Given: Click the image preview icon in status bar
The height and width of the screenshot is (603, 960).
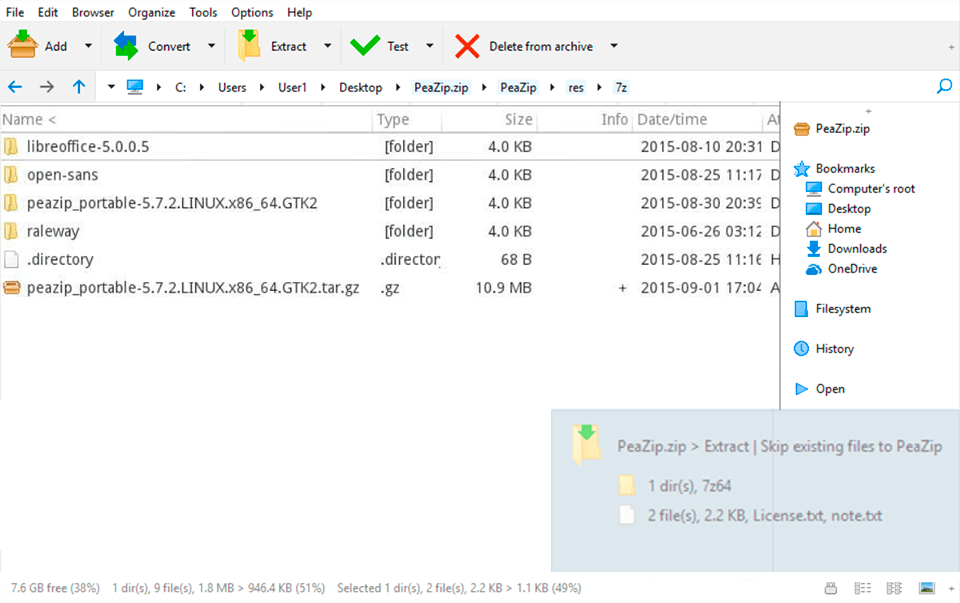Looking at the screenshot, I should tap(927, 588).
